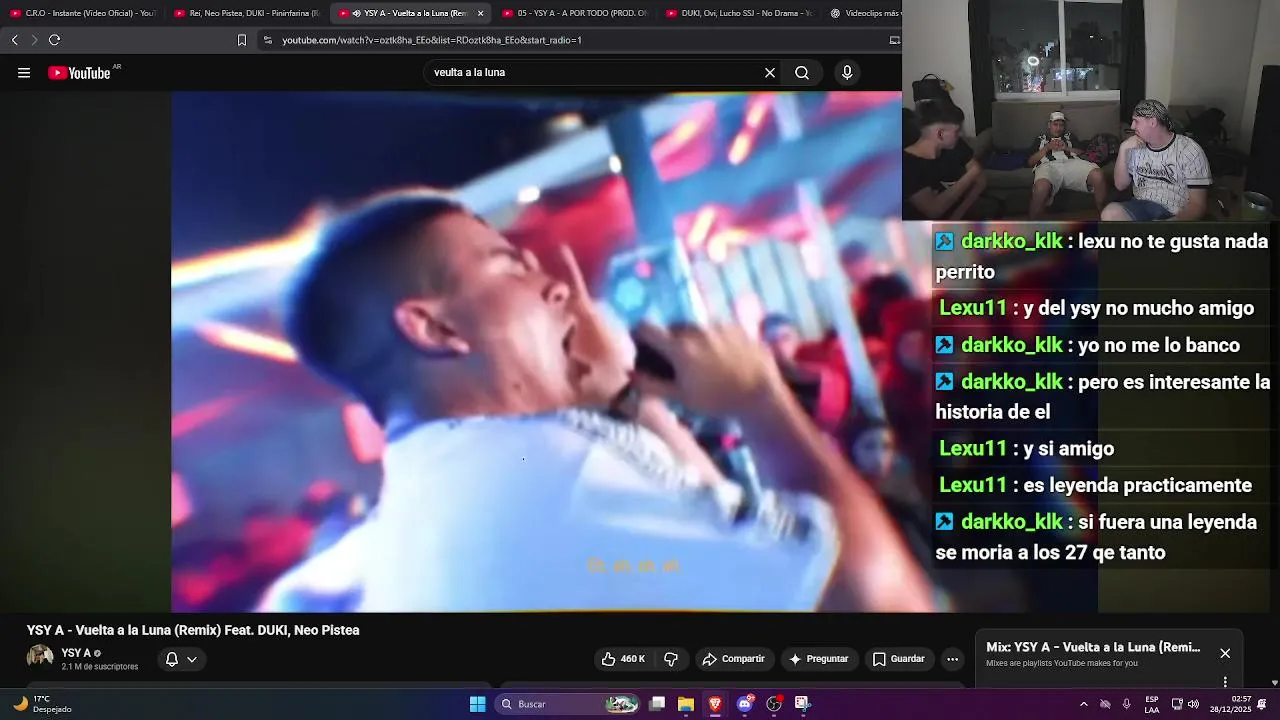Screen dimensions: 1280x720
Task: Go to YouTube home via logo
Action: point(80,73)
